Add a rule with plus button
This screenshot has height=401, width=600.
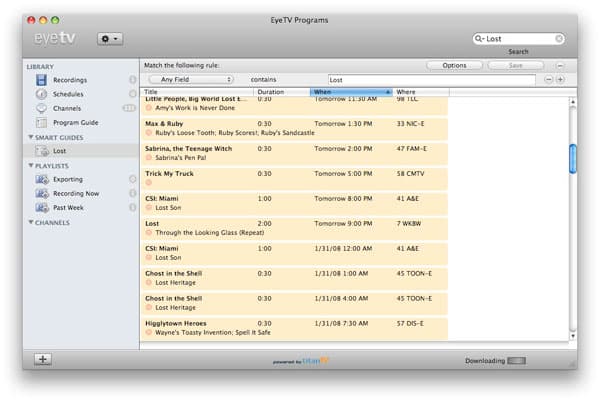point(560,80)
